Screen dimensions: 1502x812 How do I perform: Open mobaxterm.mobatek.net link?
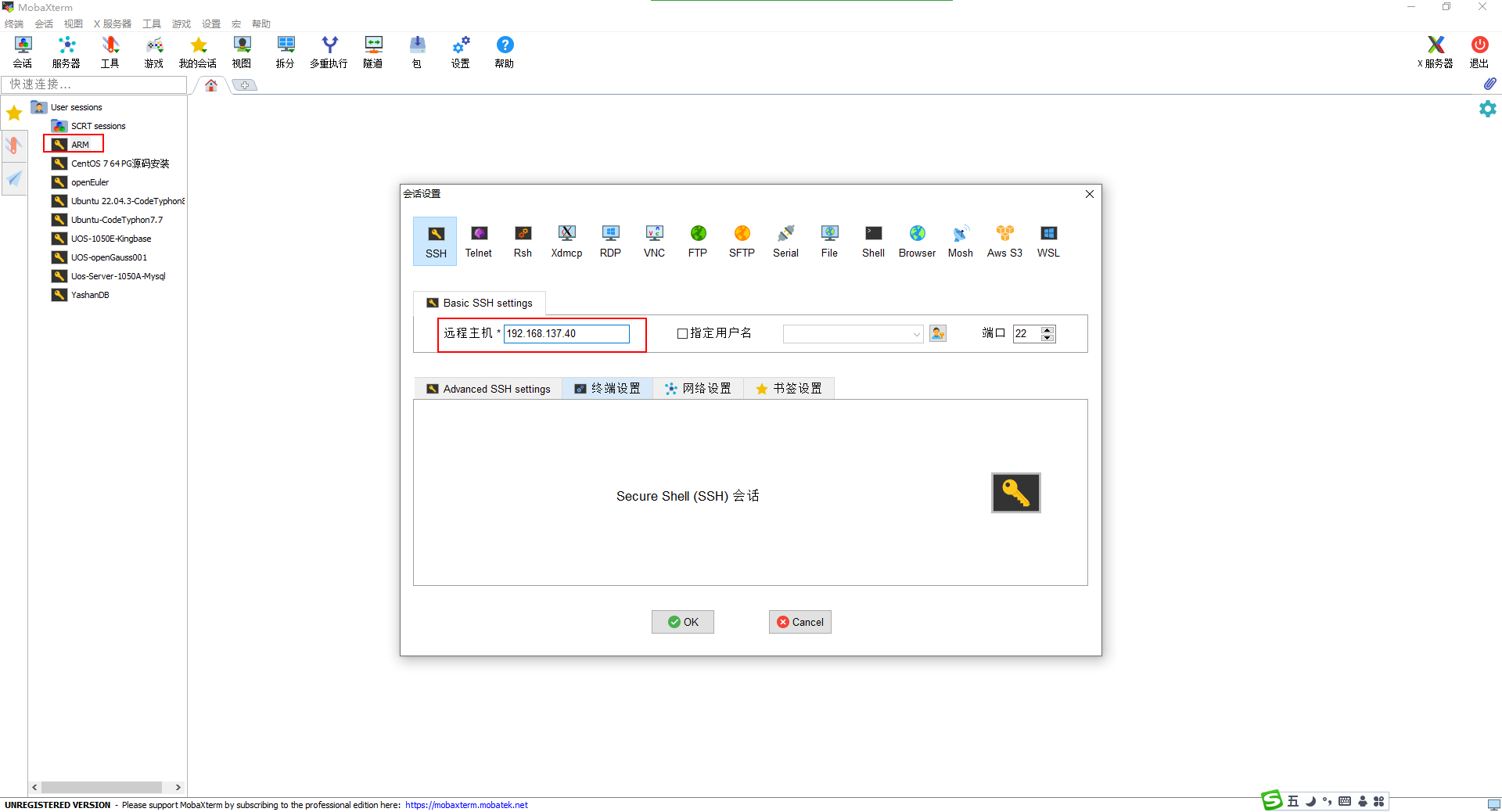(x=466, y=805)
